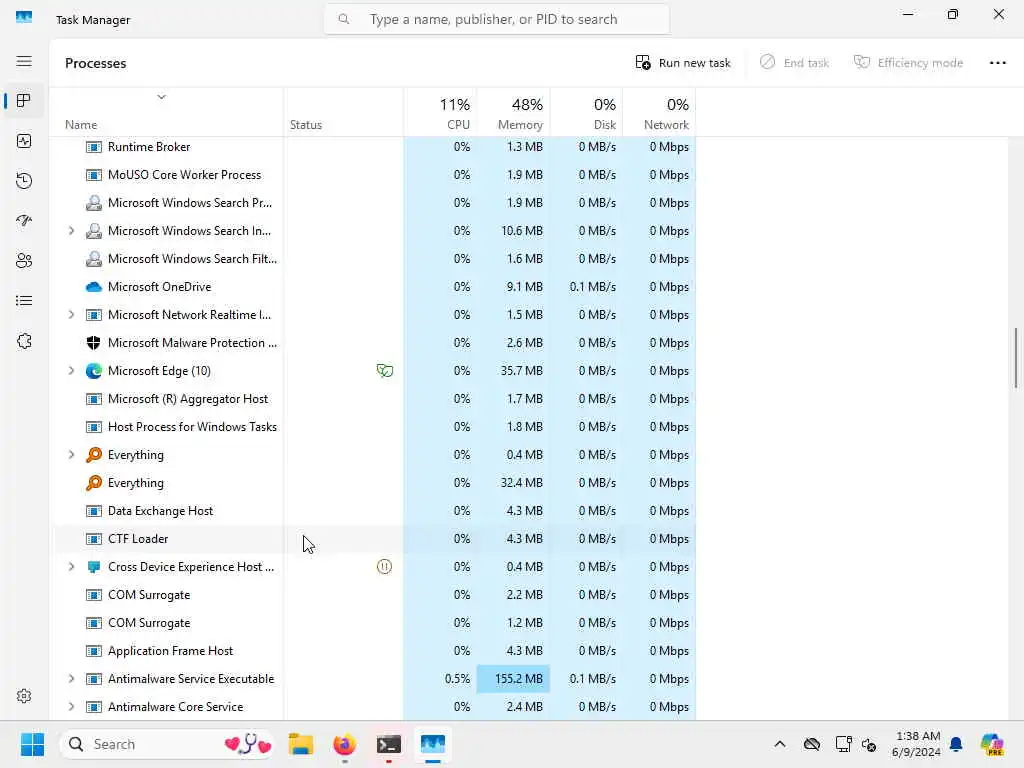Open Startup apps sidebar icon
Screen dimensions: 1024x768
24,221
